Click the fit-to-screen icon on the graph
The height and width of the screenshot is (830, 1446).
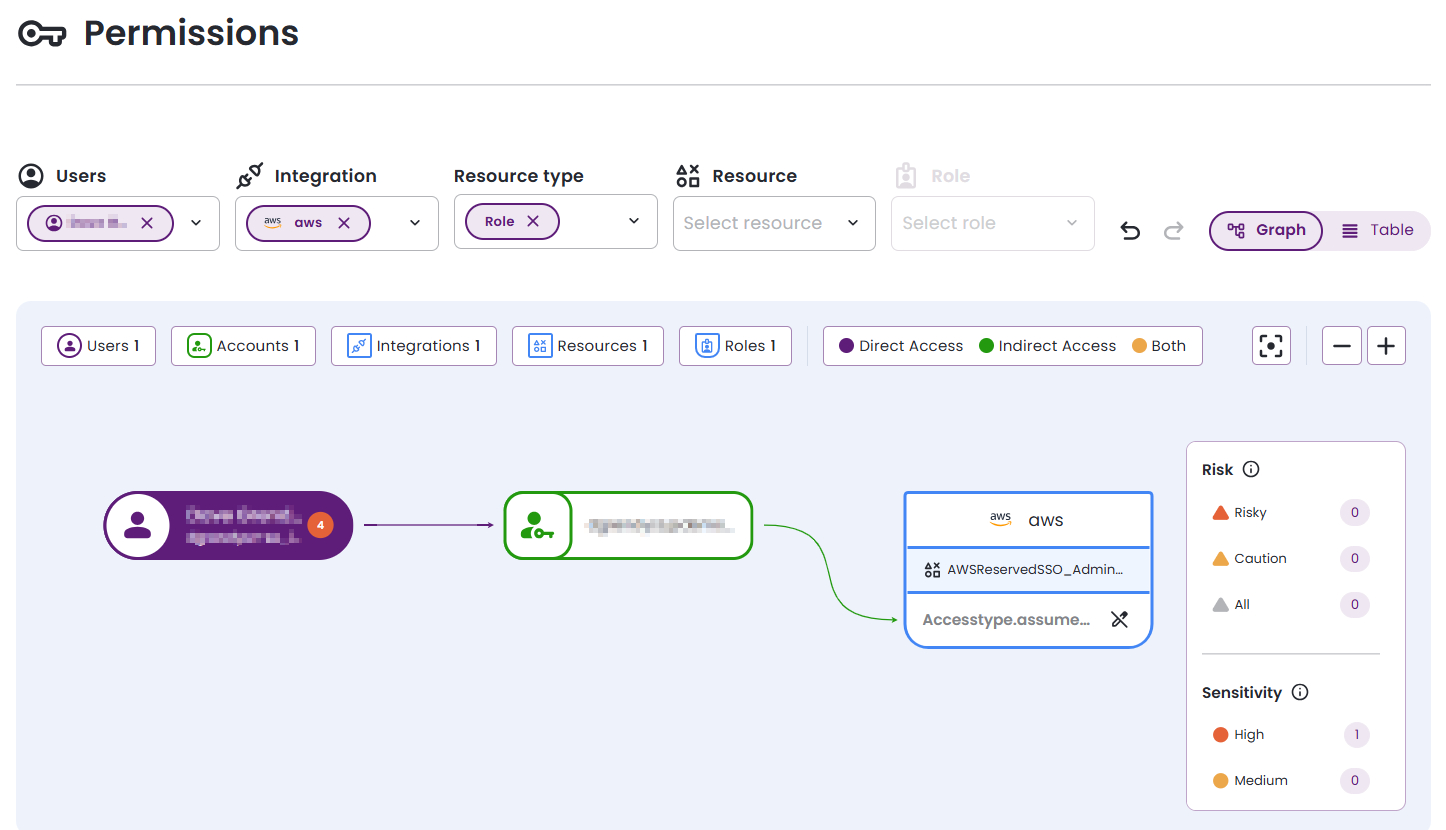click(1271, 345)
